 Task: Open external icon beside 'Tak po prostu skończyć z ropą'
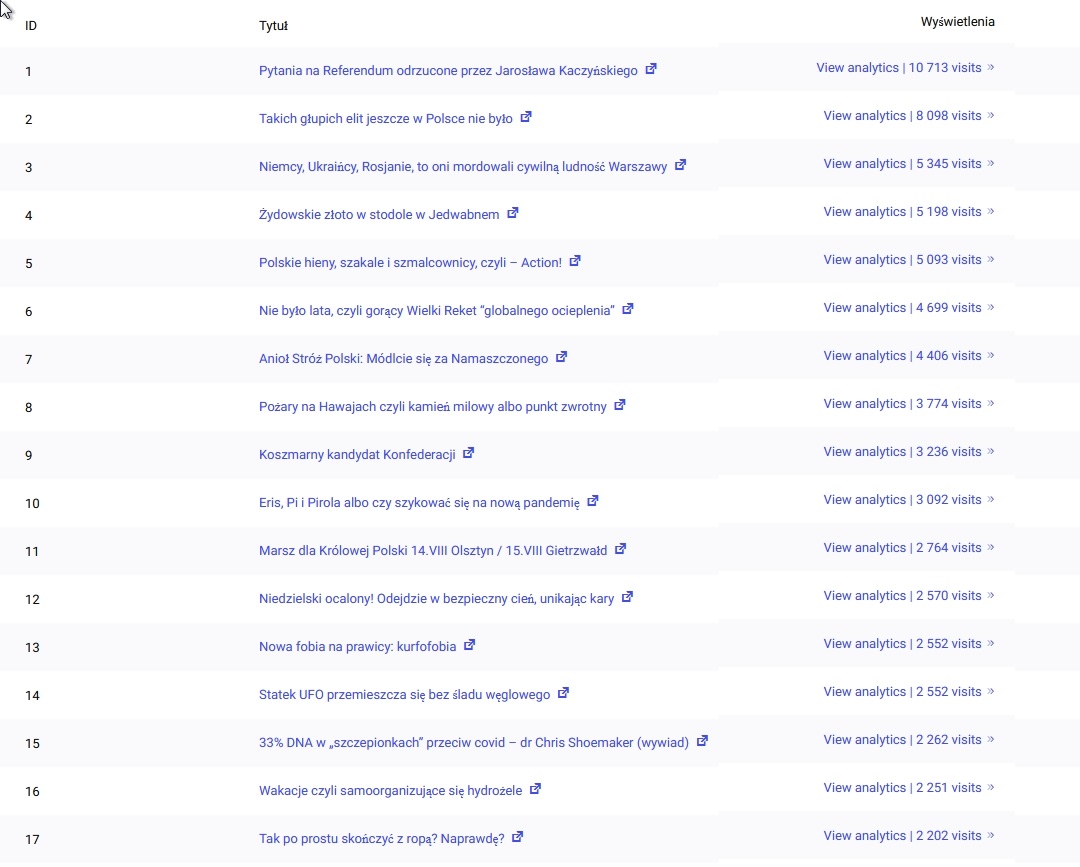(x=517, y=837)
